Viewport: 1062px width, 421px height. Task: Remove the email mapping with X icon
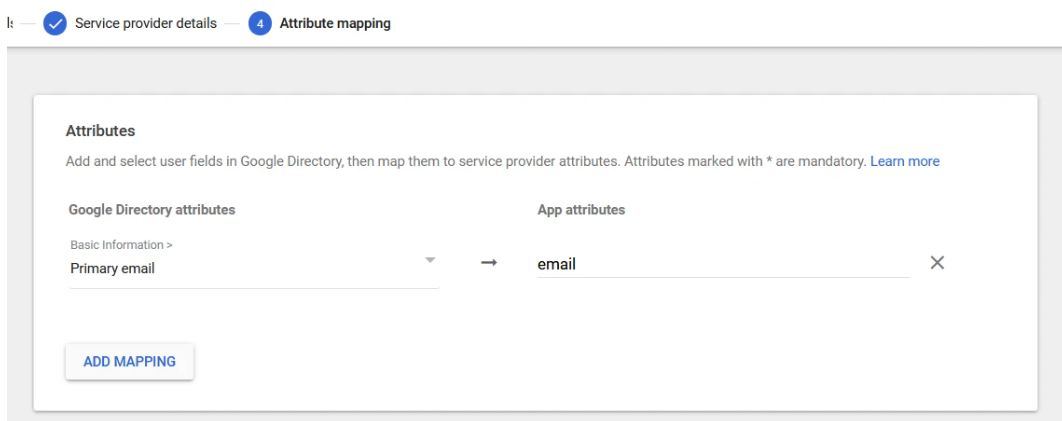(x=937, y=263)
